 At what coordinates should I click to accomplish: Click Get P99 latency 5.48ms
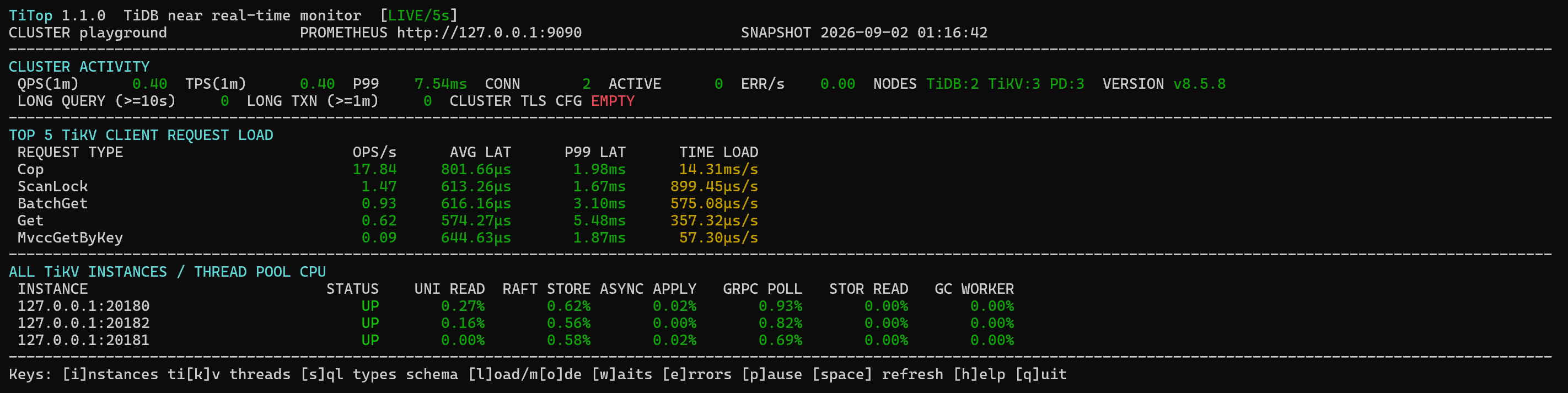click(599, 220)
